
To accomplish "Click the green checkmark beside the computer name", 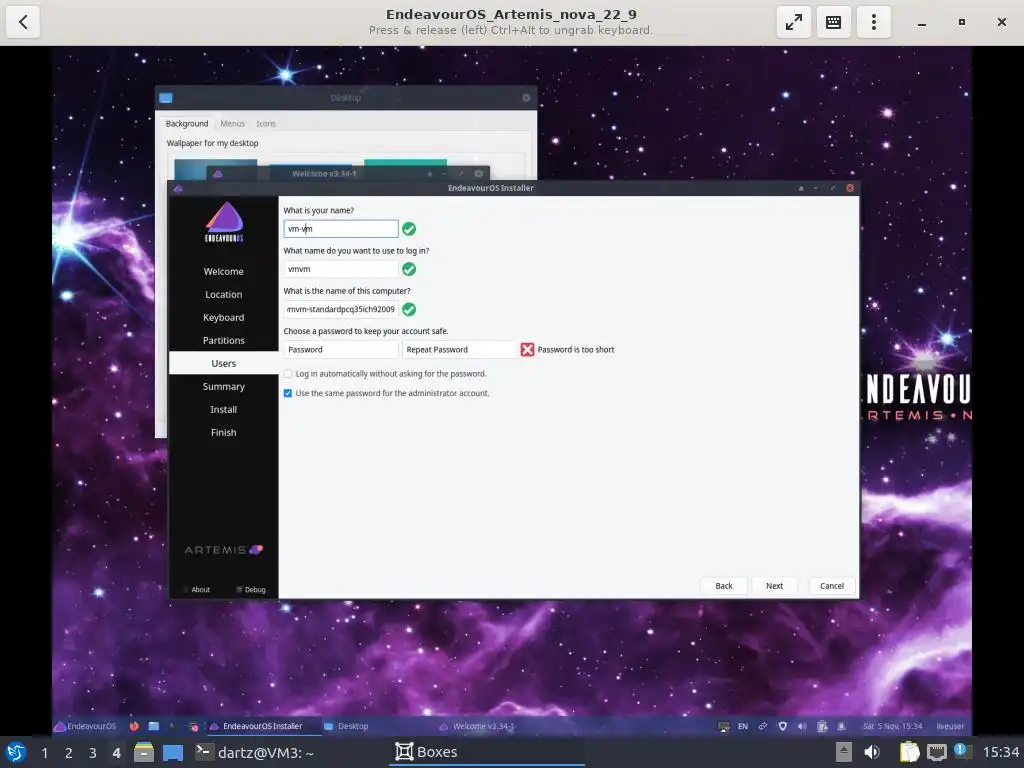I will click(409, 310).
